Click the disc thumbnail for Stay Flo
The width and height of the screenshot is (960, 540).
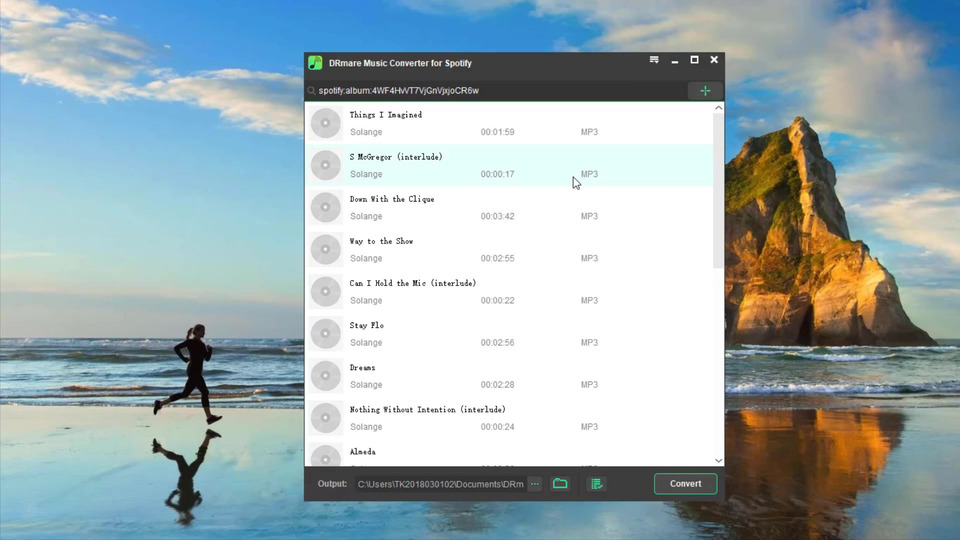326,334
